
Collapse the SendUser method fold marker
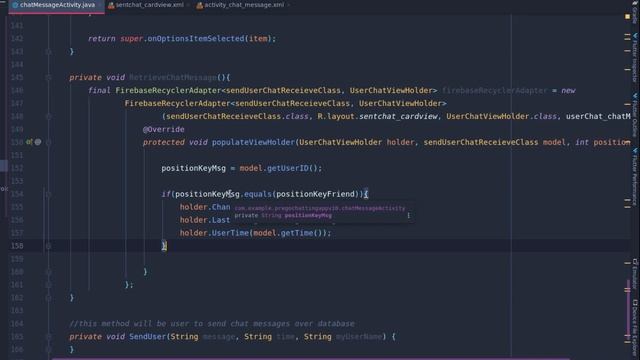click(x=49, y=337)
